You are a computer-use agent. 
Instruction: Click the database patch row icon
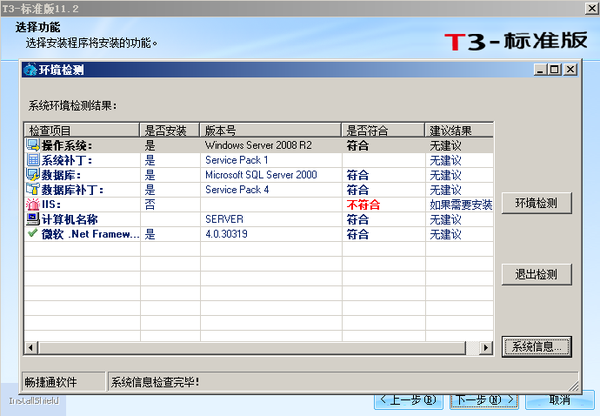point(33,189)
